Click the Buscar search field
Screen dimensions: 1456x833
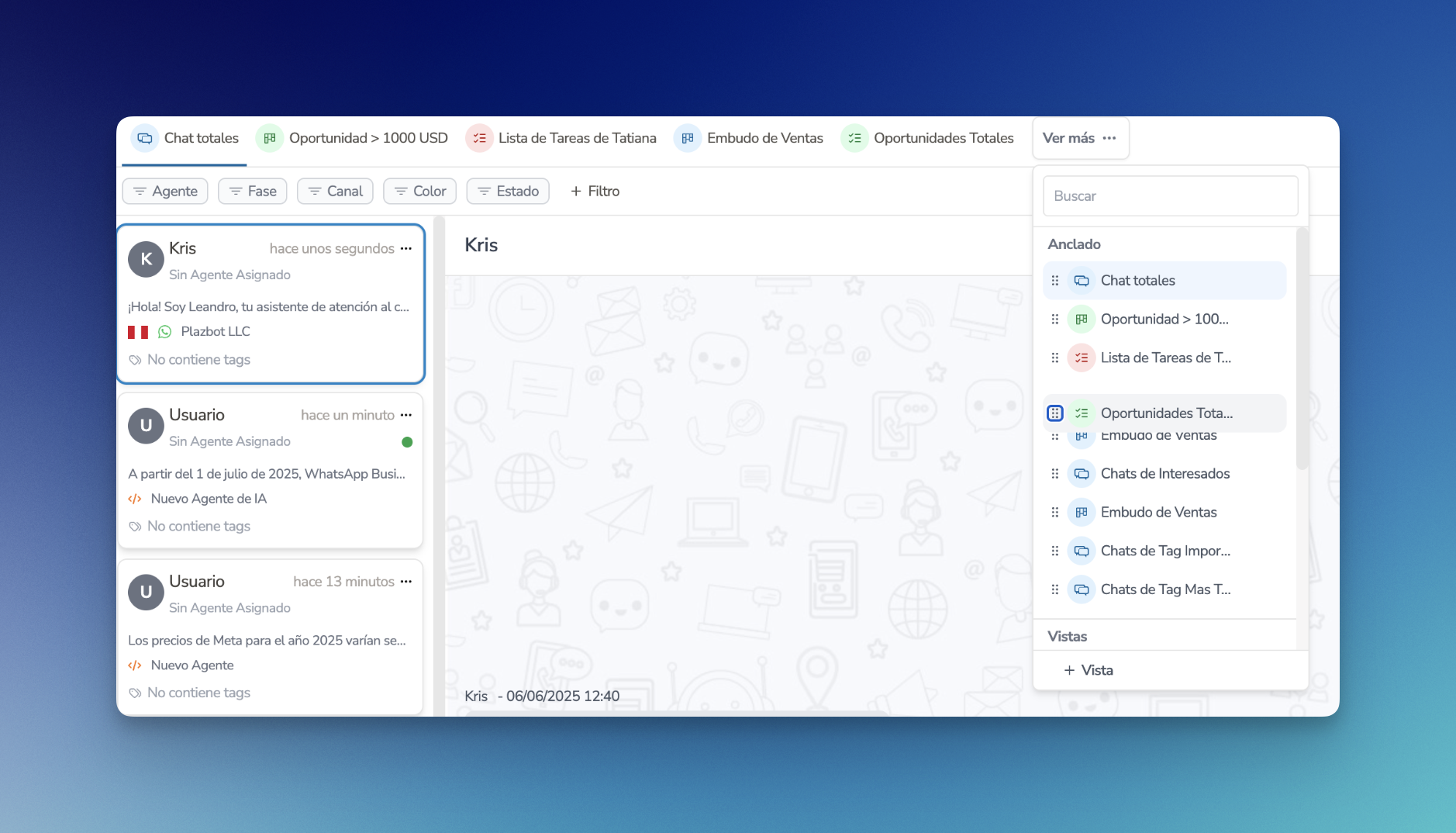click(1171, 196)
